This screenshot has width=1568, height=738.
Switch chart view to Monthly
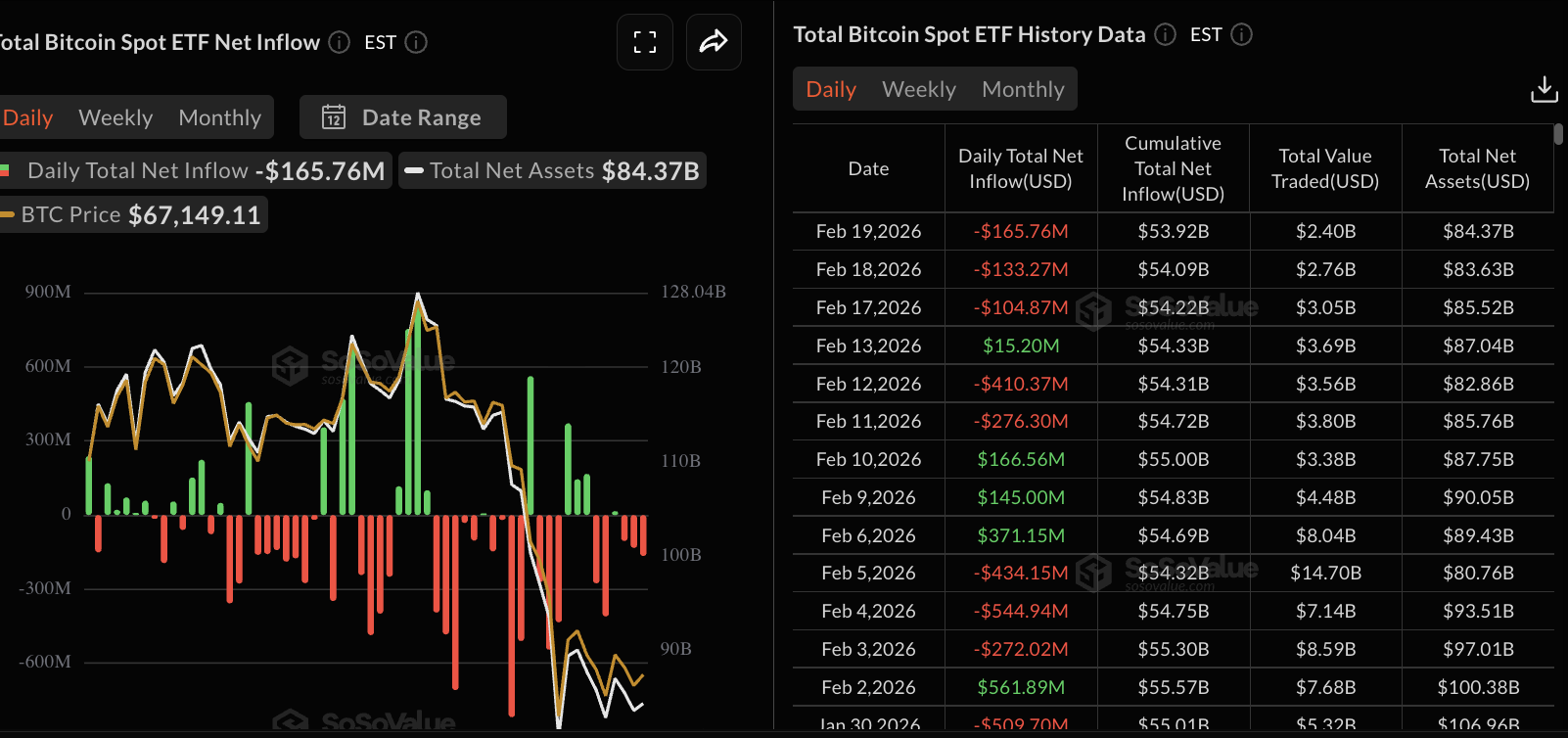click(219, 116)
